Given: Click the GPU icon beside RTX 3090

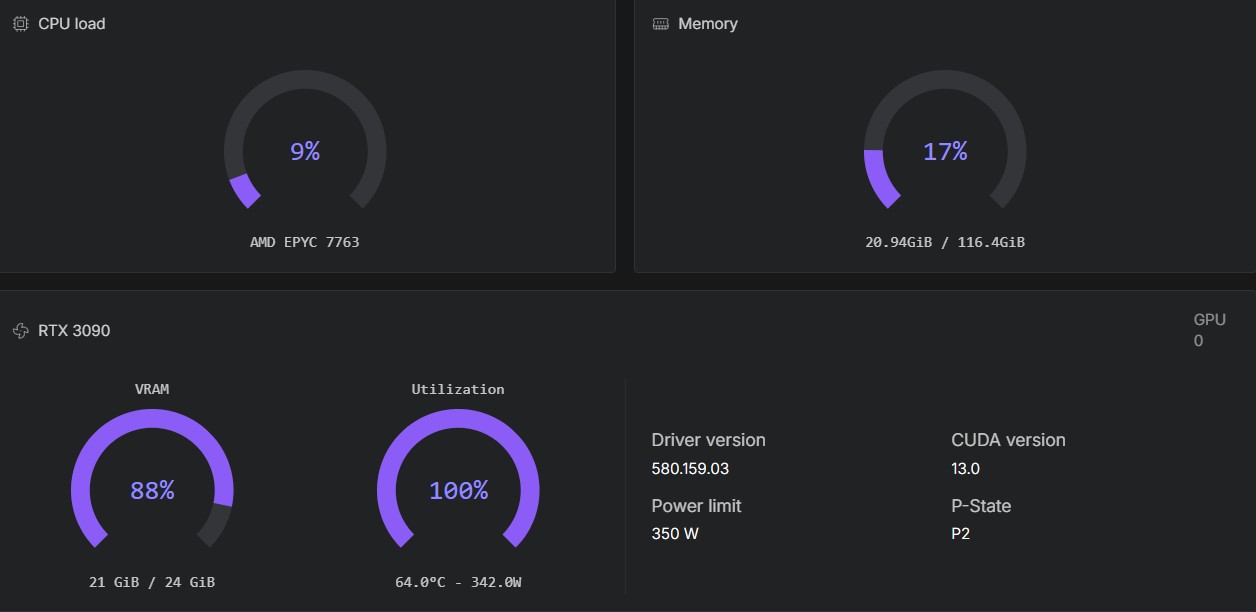Looking at the screenshot, I should (x=20, y=330).
